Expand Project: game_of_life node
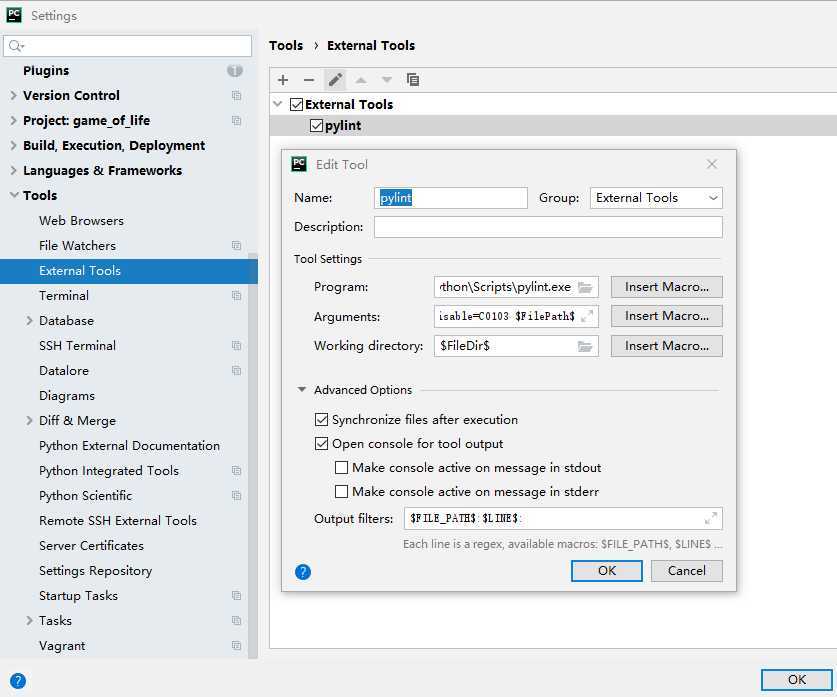Viewport: 837px width, 697px height. [x=13, y=121]
